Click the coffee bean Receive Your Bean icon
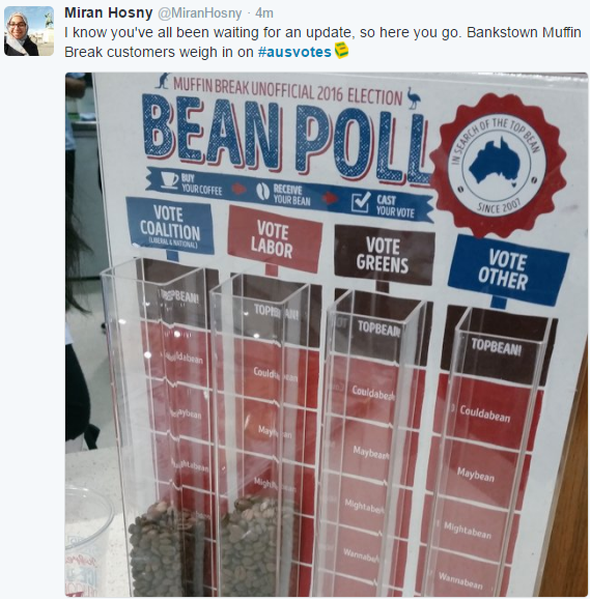590x599 pixels. 262,191
